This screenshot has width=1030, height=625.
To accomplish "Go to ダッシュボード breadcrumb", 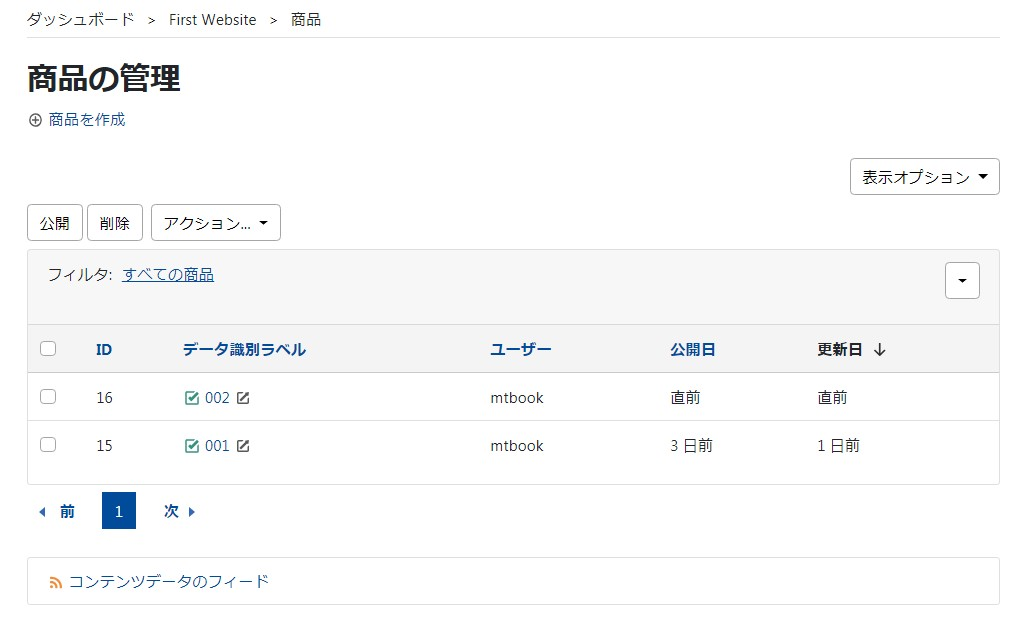I will [x=80, y=20].
